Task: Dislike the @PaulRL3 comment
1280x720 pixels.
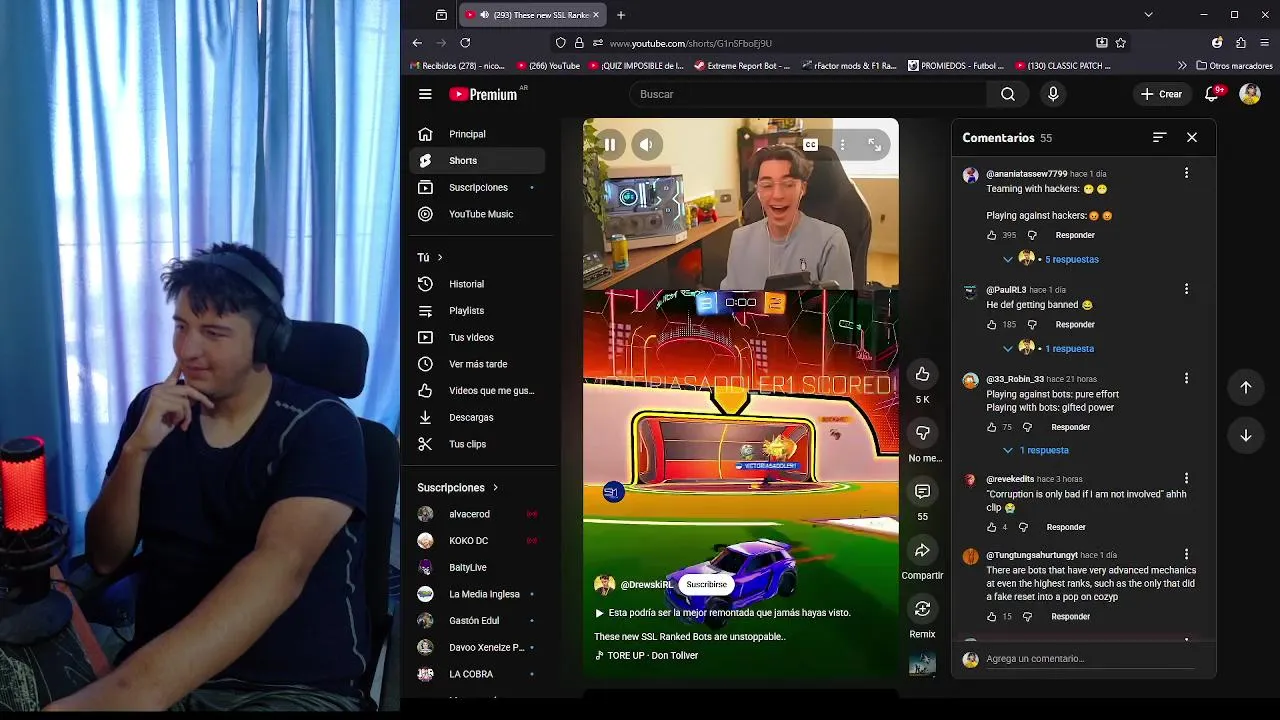Action: 1032,324
